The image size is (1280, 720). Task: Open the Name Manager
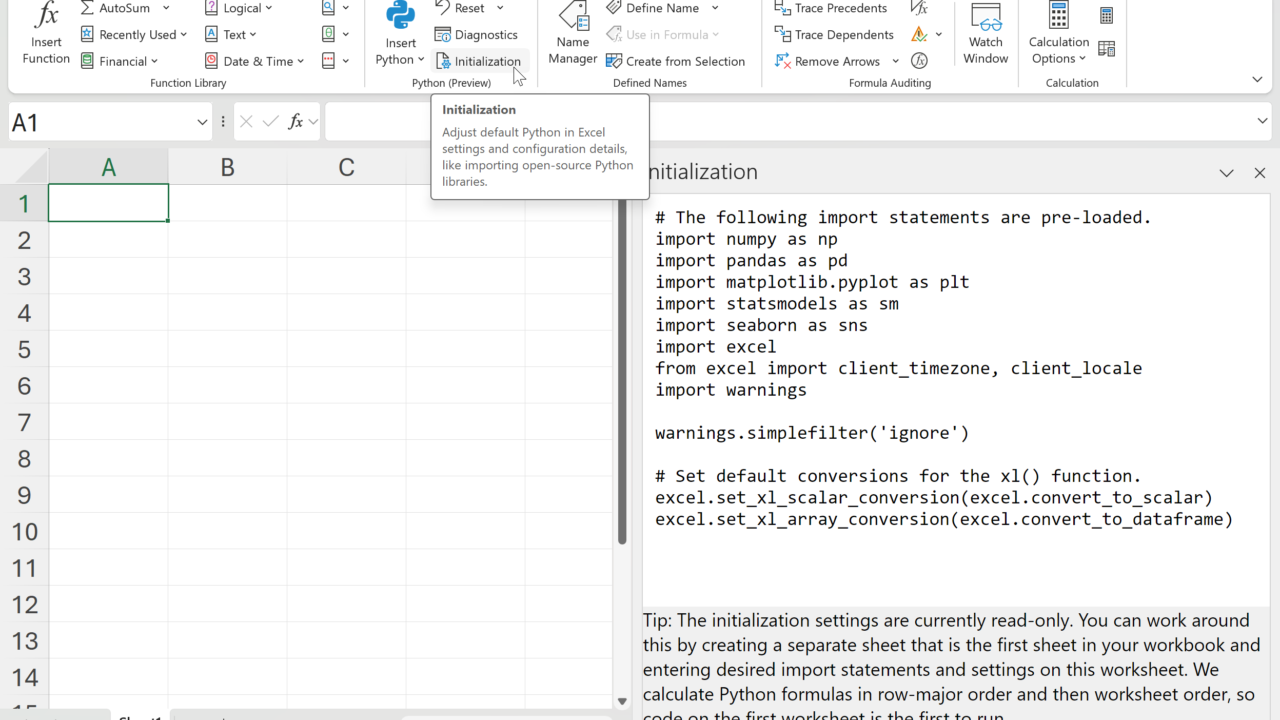573,35
